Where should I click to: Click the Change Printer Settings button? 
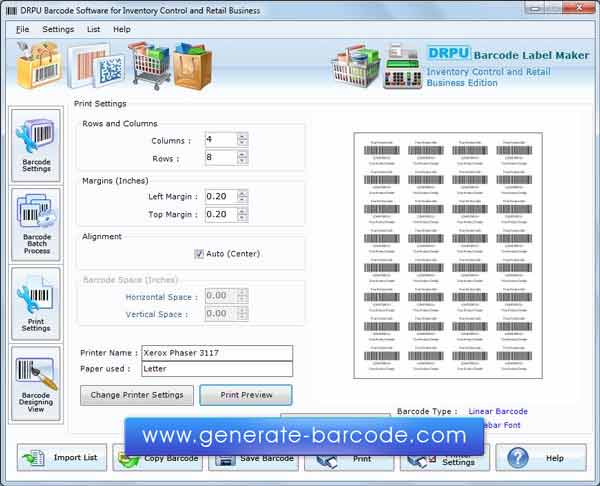coord(137,395)
